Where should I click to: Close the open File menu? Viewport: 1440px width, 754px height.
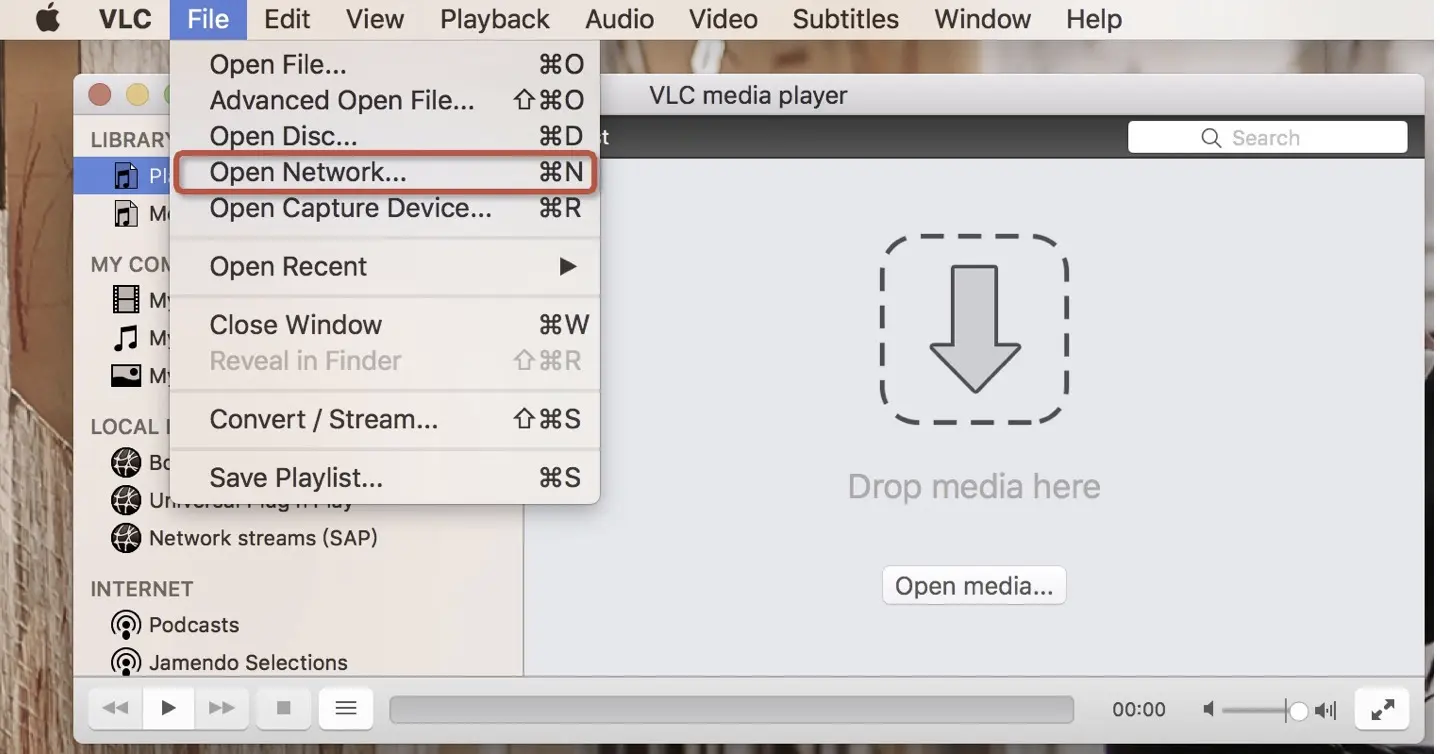click(x=208, y=19)
